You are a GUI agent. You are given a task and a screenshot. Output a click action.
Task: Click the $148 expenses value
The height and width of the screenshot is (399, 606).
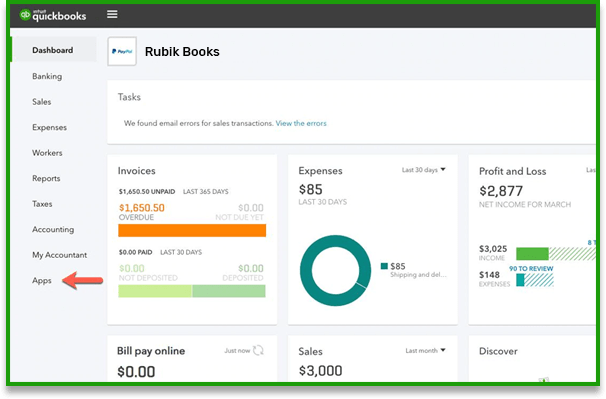[489, 275]
